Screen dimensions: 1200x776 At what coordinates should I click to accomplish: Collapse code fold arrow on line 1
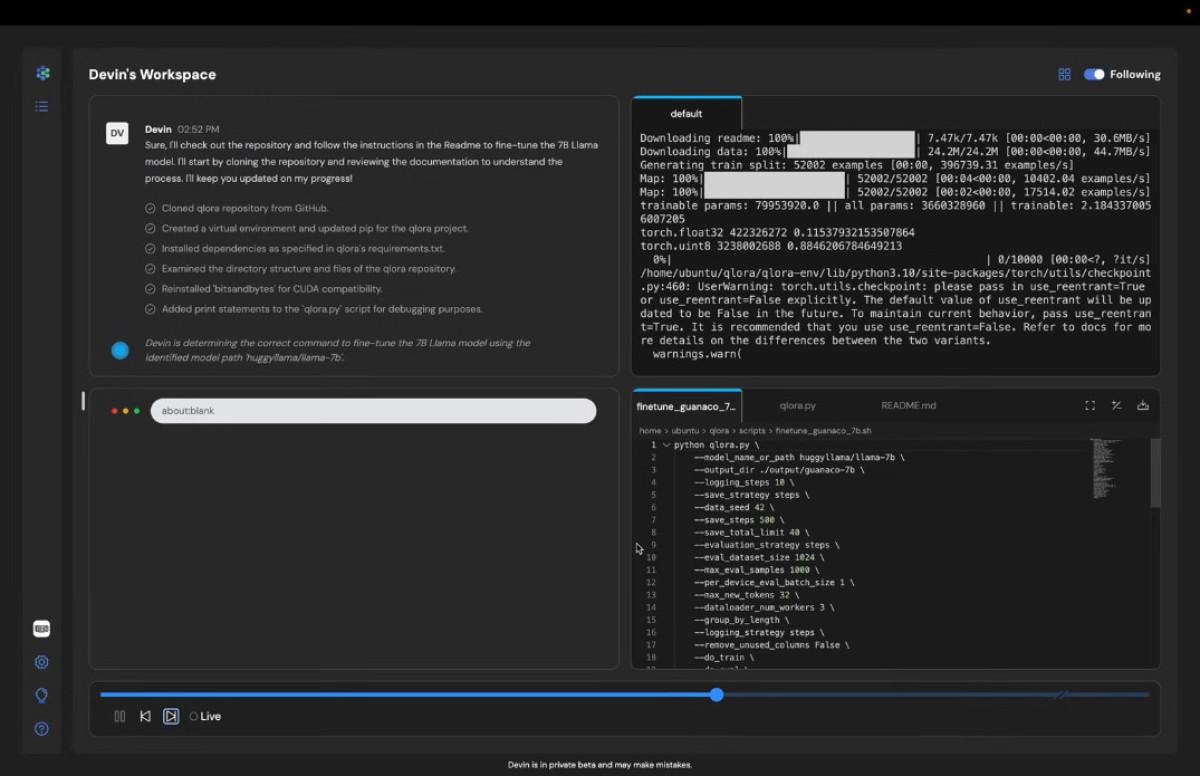(x=667, y=445)
